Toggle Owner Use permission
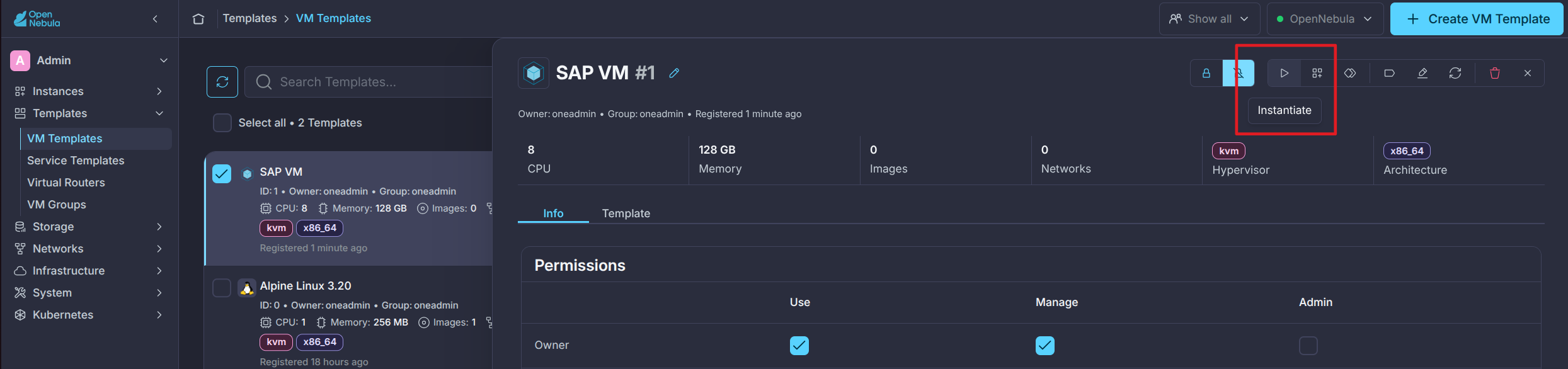This screenshot has height=369, width=1568. coord(799,346)
